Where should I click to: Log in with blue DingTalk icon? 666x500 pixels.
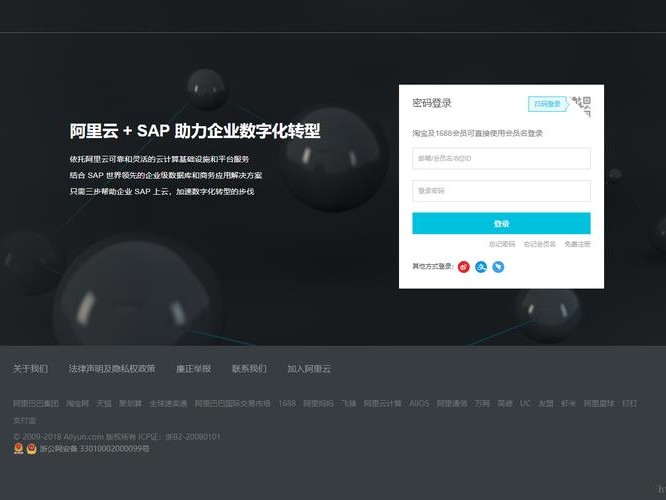[x=498, y=267]
